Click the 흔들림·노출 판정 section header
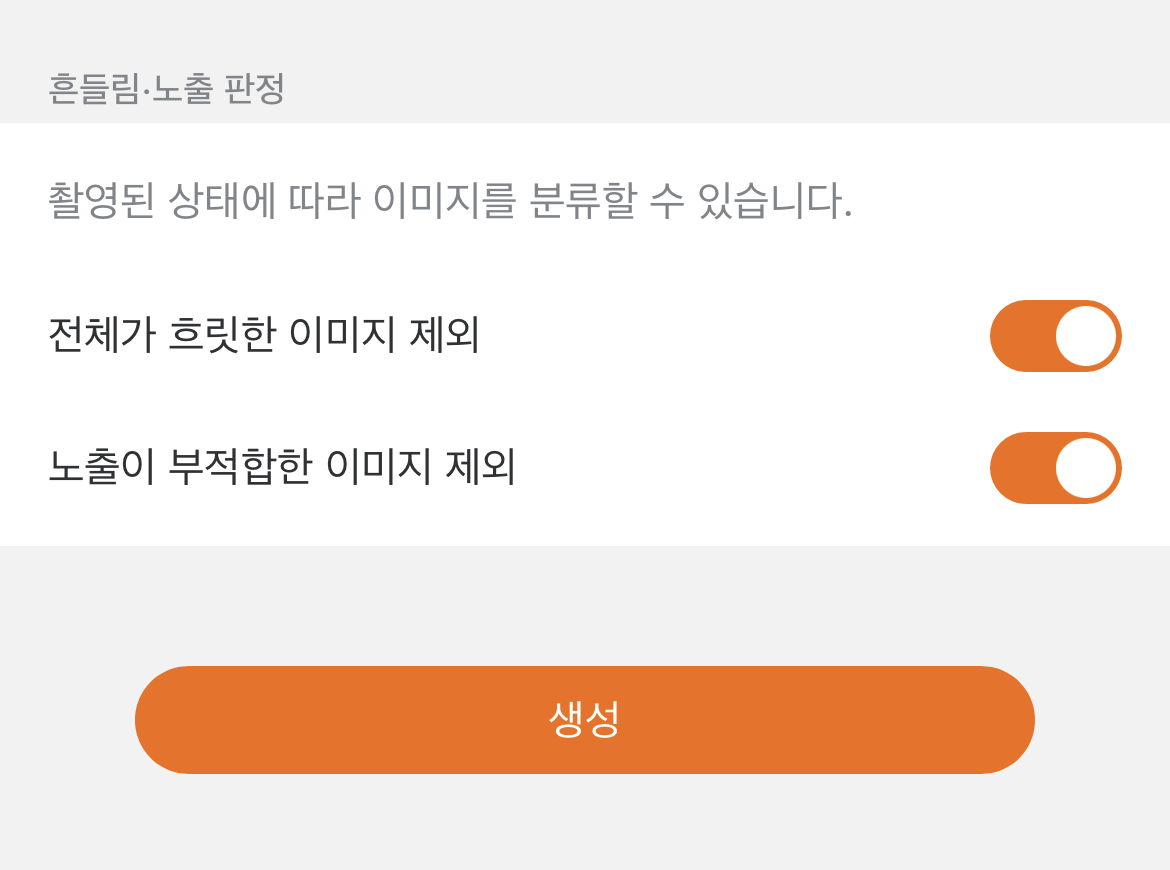The image size is (1170, 870). point(167,89)
